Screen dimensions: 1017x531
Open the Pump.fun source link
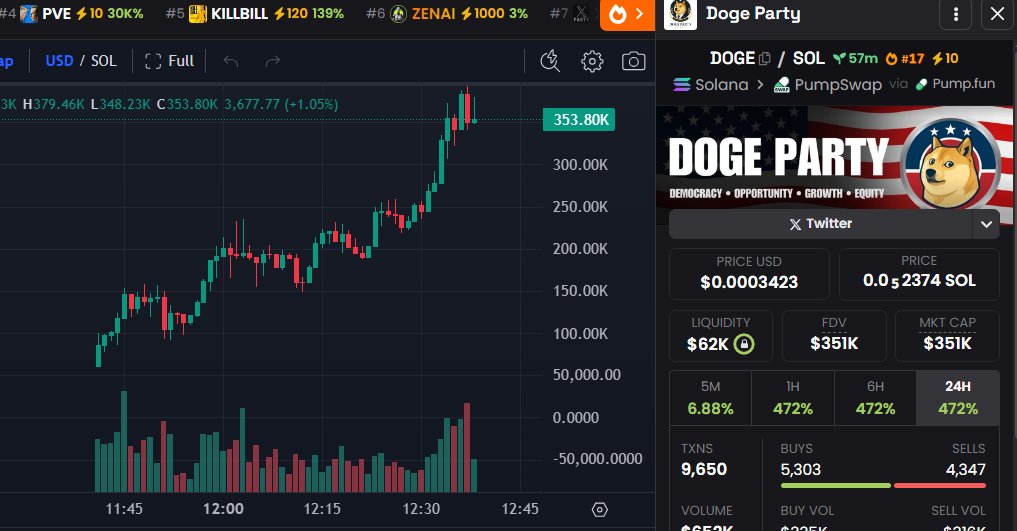click(x=955, y=84)
